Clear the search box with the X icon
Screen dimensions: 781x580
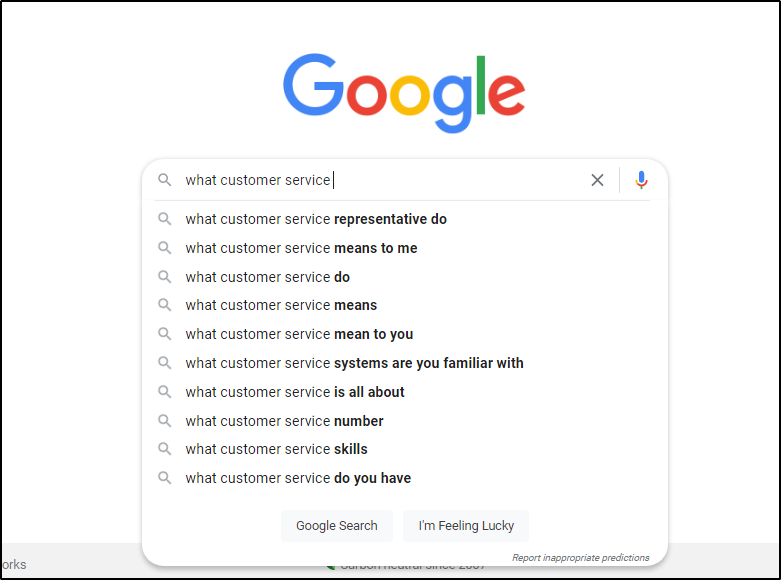pyautogui.click(x=597, y=180)
